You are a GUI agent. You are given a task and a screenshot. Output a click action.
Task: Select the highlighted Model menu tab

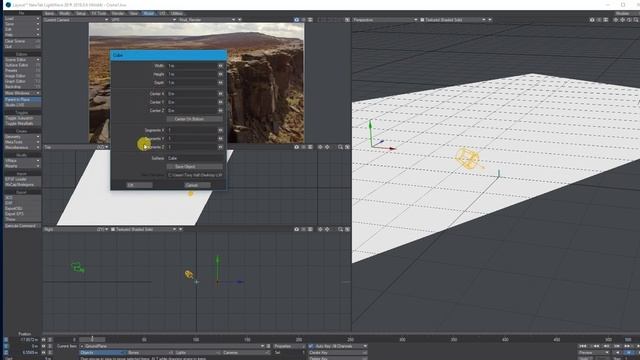click(149, 13)
